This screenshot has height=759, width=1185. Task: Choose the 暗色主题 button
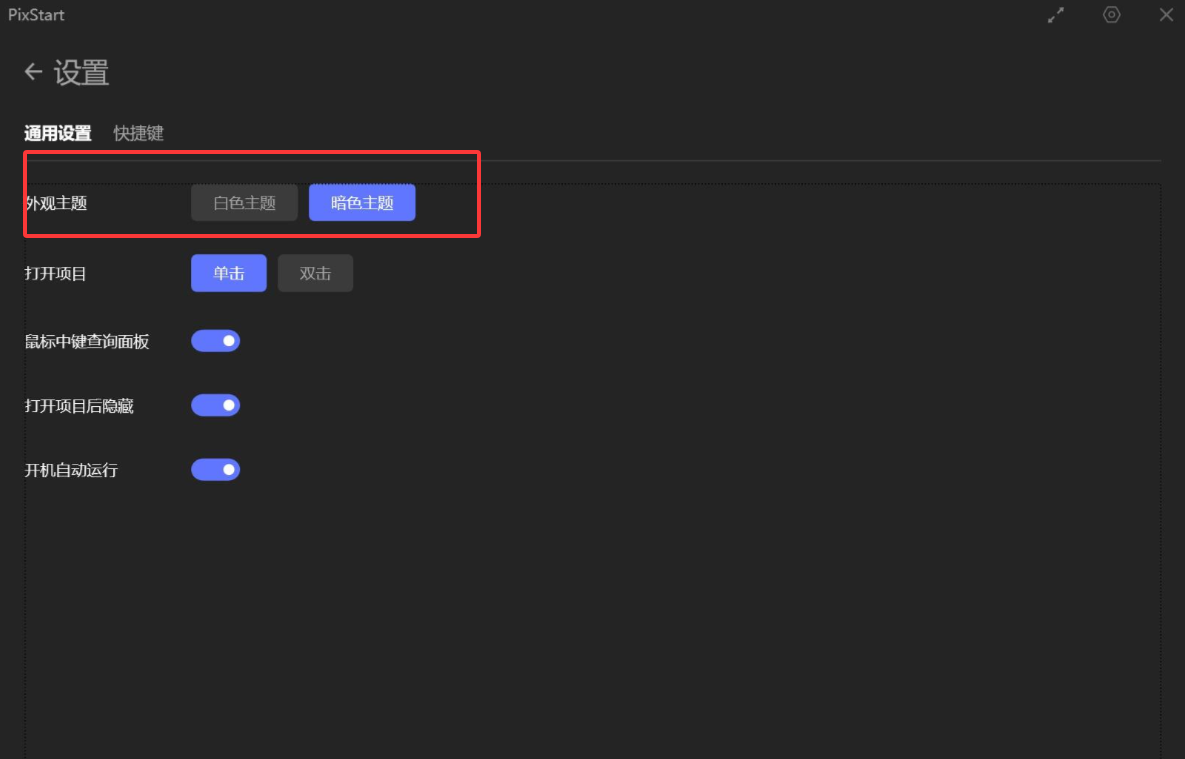pyautogui.click(x=362, y=203)
